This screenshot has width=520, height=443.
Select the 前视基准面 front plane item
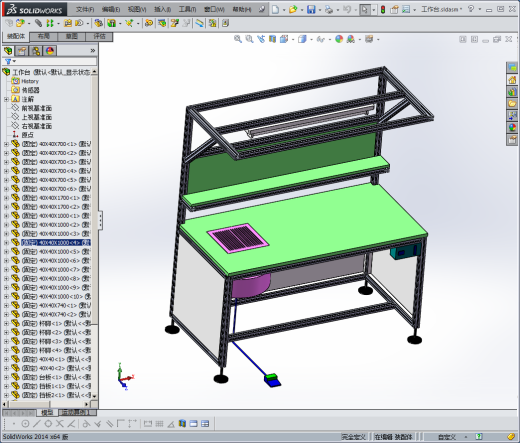(x=32, y=108)
